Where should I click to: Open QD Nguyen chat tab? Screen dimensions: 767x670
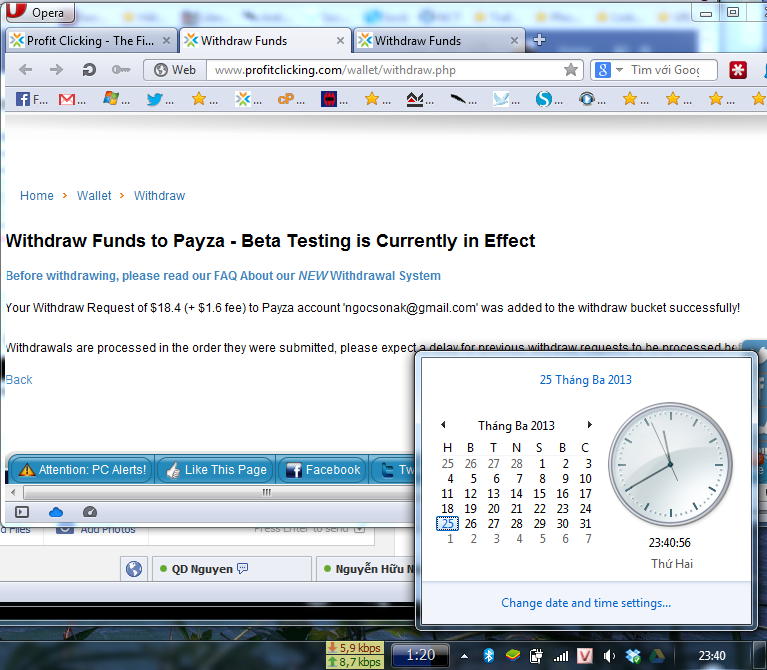pyautogui.click(x=231, y=569)
